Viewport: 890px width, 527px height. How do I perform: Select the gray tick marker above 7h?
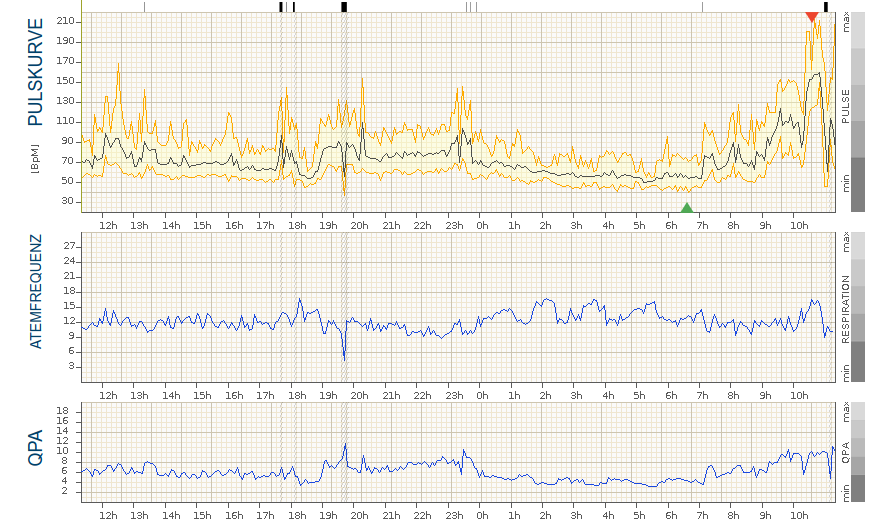point(702,7)
